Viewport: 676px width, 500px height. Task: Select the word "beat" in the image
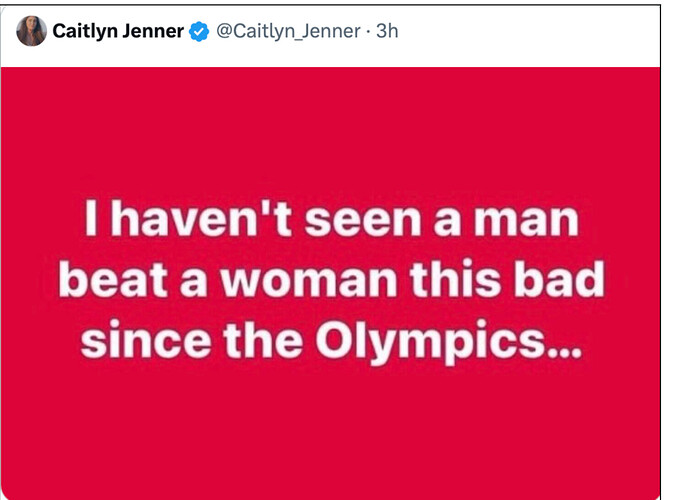pos(113,279)
